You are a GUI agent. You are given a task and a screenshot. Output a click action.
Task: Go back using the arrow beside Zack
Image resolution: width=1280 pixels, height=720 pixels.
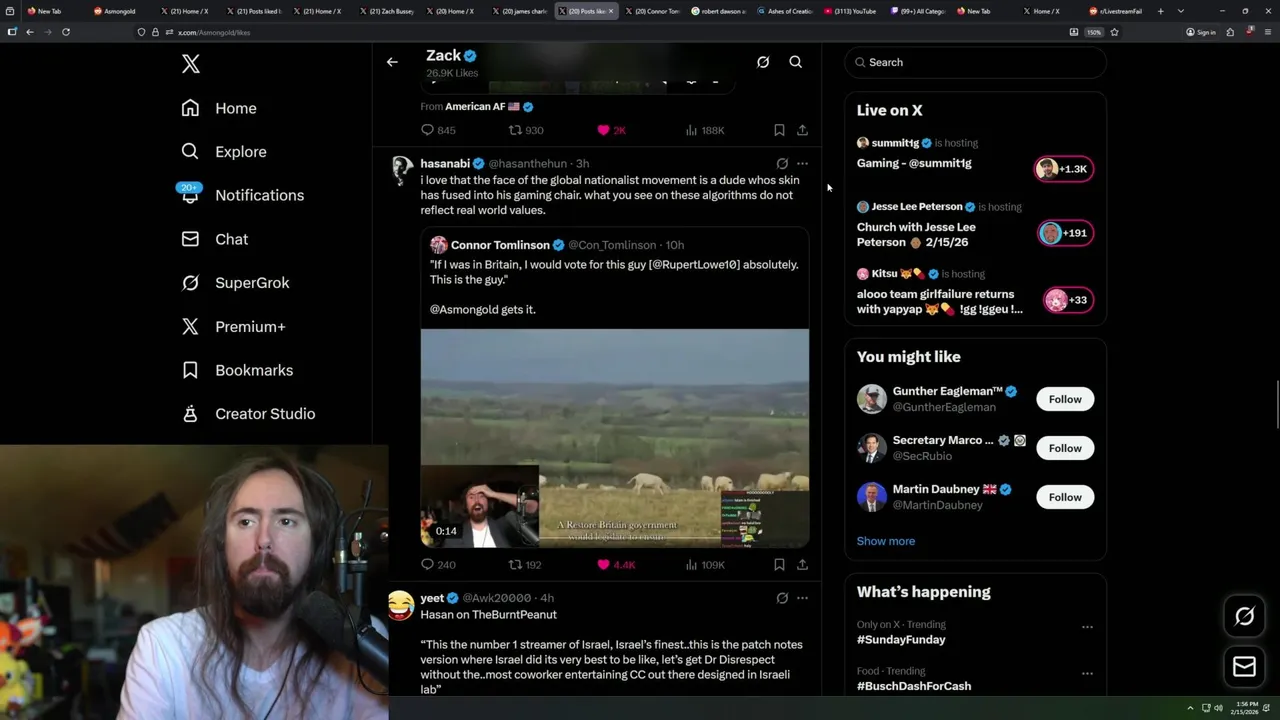pos(392,62)
